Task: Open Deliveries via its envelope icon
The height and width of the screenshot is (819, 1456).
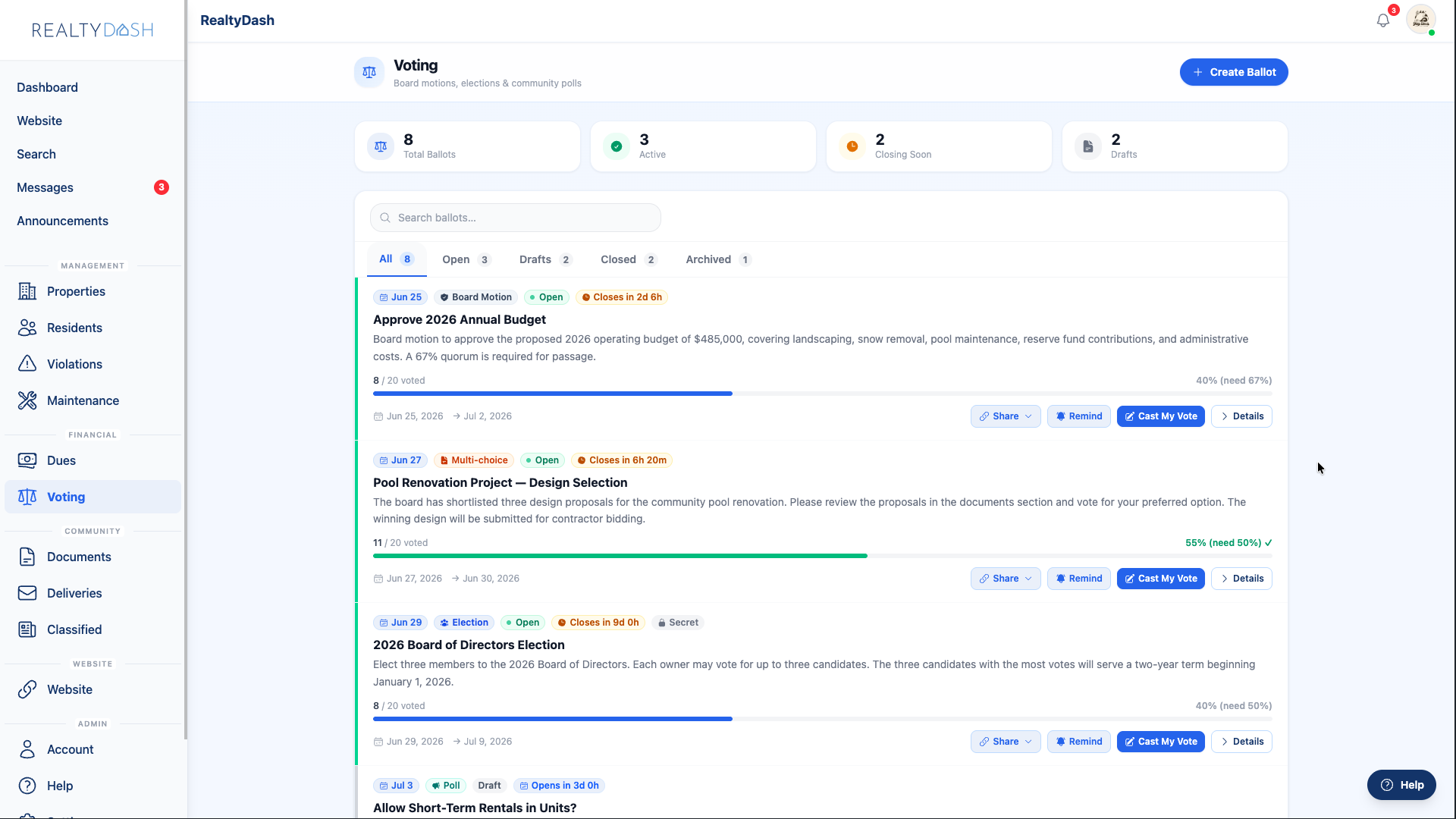Action: [27, 593]
